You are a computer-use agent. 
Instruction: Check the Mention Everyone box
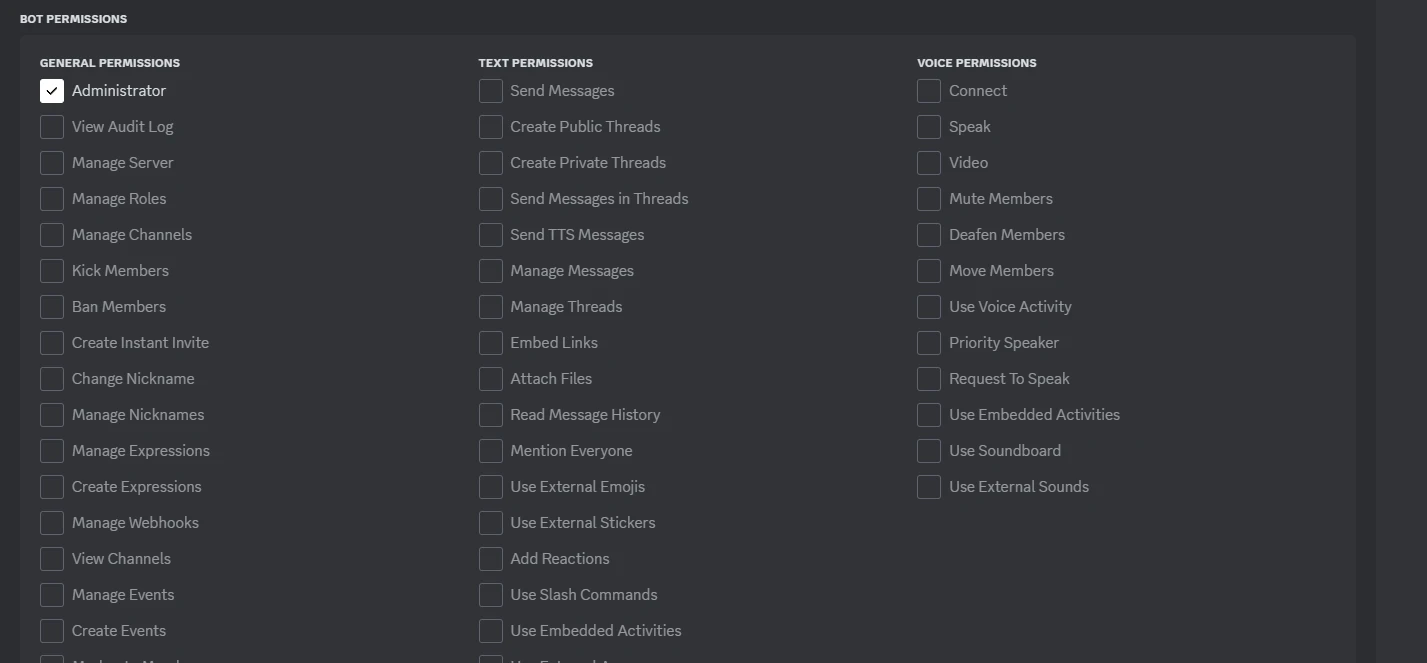(491, 451)
